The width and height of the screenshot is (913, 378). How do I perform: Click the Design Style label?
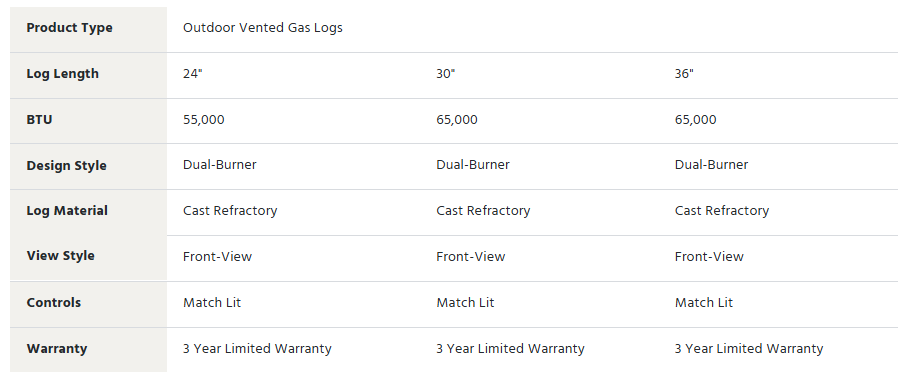(x=66, y=166)
